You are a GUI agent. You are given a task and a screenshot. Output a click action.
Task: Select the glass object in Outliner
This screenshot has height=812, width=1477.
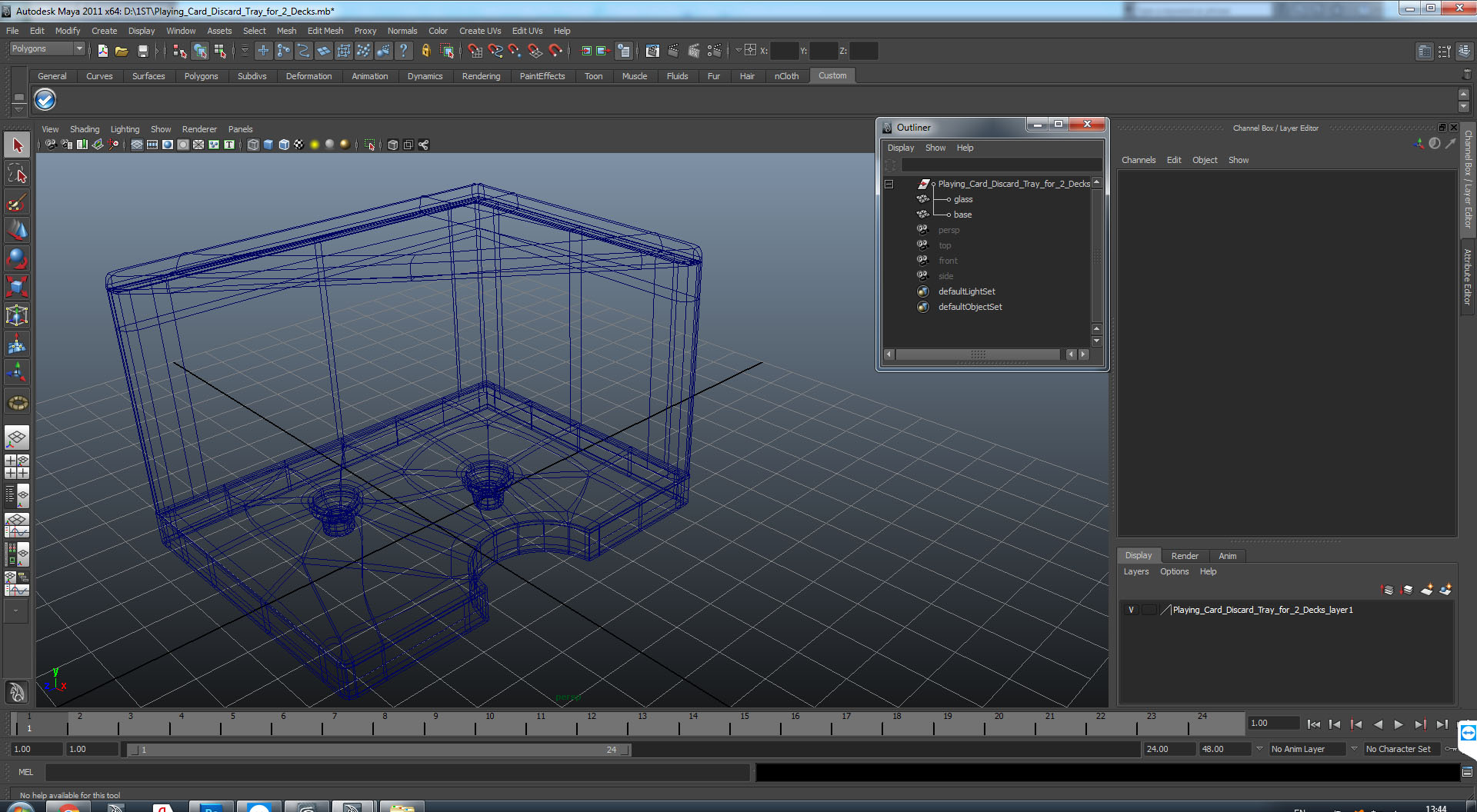click(x=963, y=199)
